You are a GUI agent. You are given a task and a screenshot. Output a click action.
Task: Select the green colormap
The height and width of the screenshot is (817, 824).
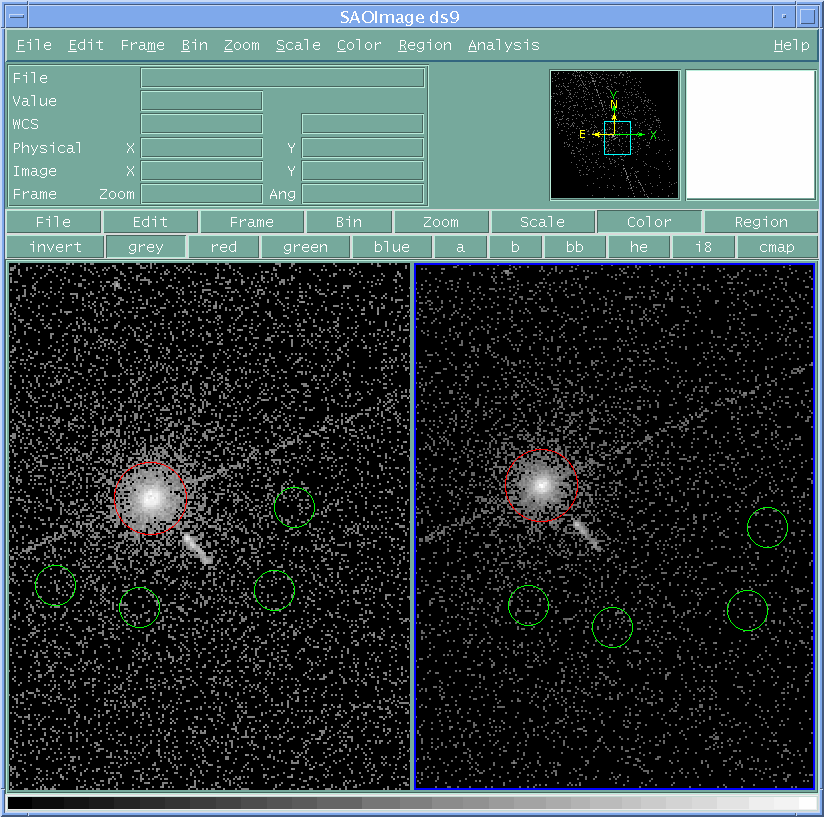pos(305,247)
